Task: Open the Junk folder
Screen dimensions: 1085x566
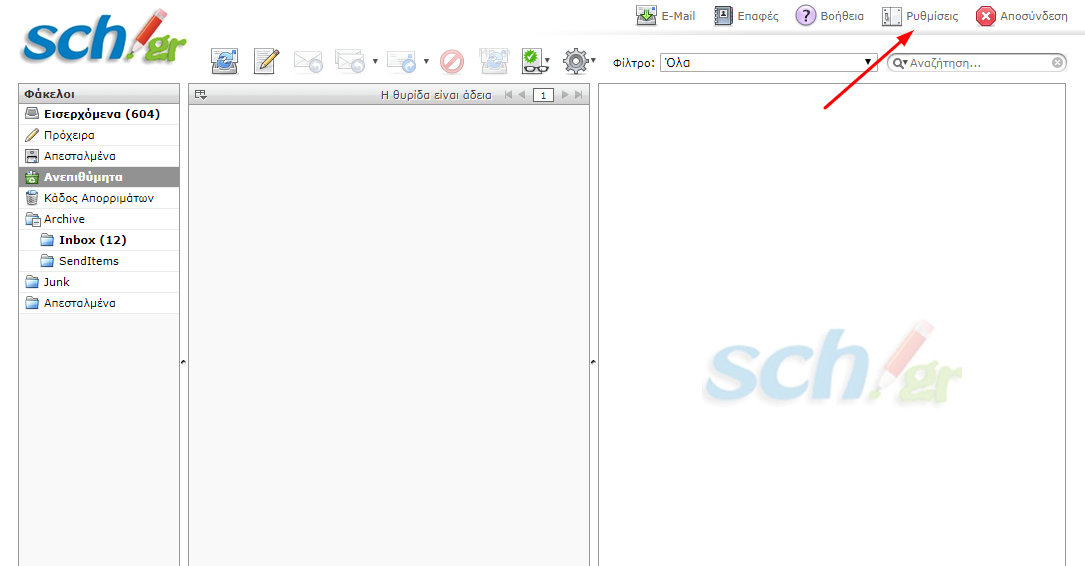Action: click(99, 282)
